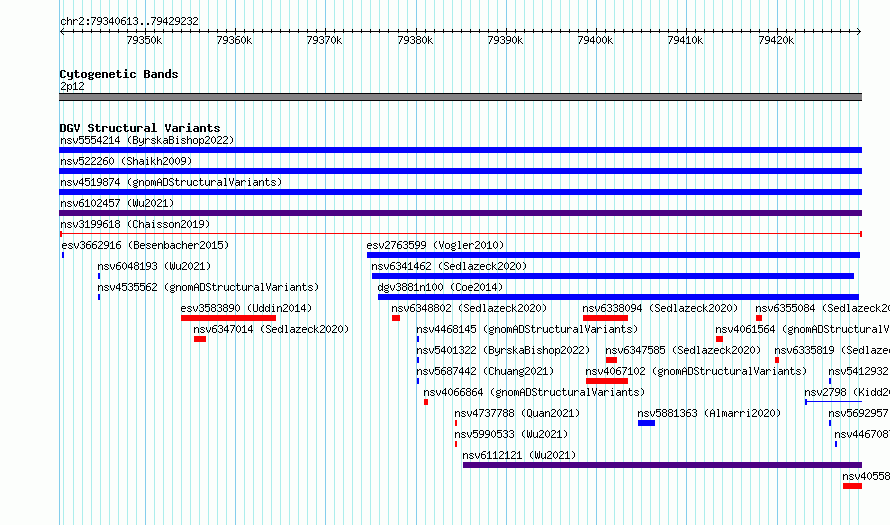Click the 79400k ruler position
Viewport: 890px width, 525px height.
pyautogui.click(x=595, y=40)
